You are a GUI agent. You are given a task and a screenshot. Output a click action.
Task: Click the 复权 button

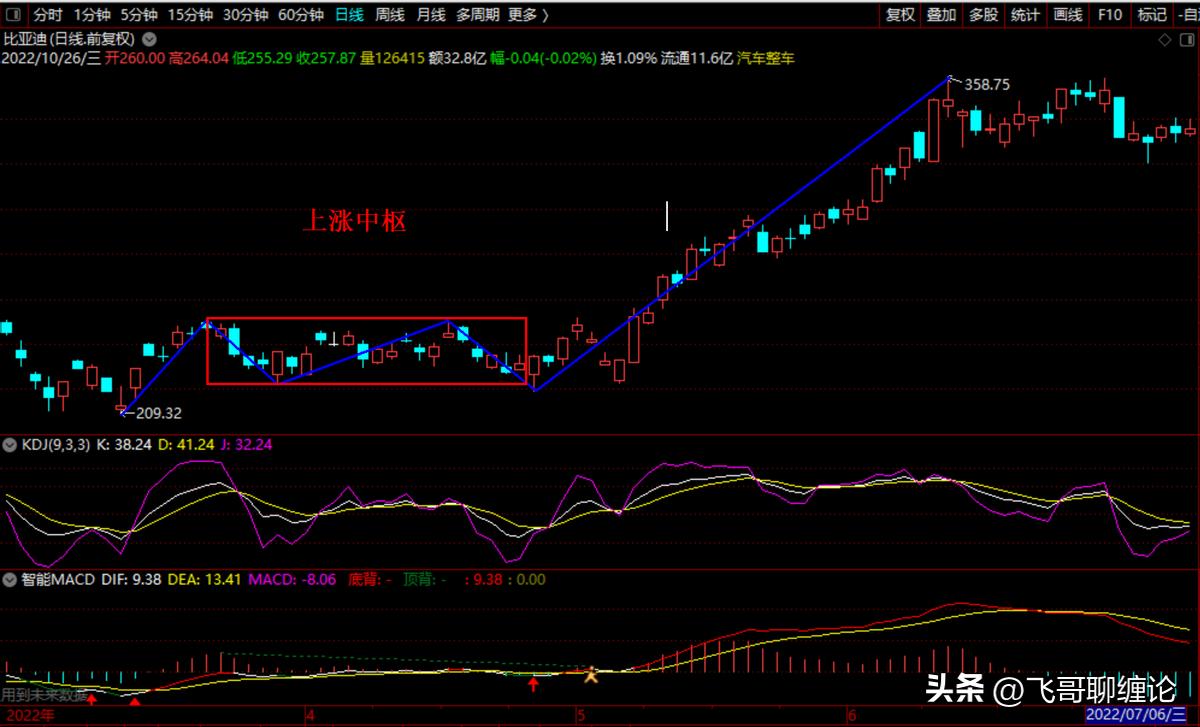(900, 15)
